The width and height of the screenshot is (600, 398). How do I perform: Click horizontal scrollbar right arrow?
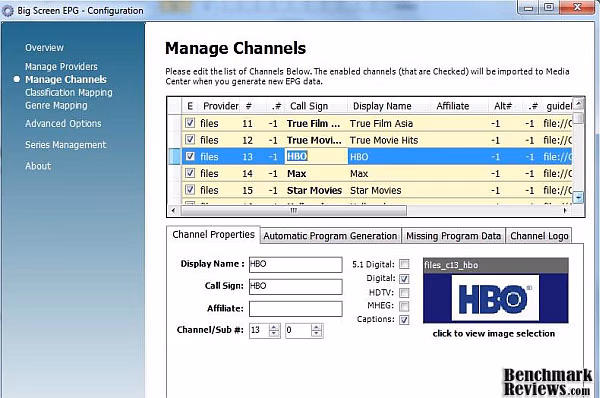click(565, 210)
